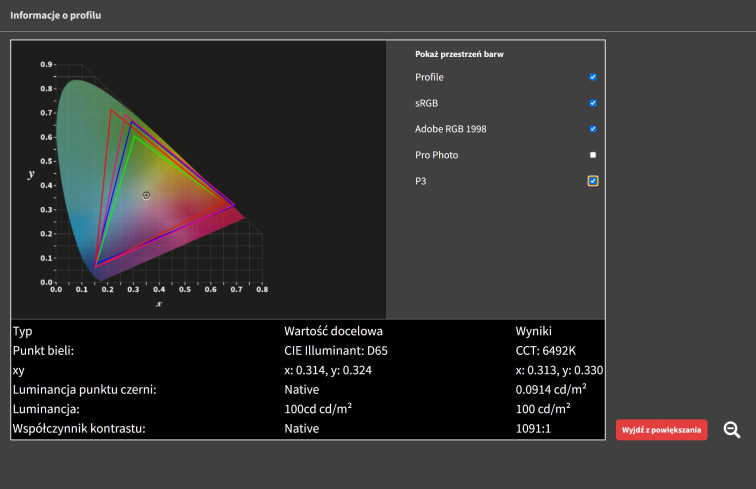Click the CIE Illuminant: D65 target value

341,351
